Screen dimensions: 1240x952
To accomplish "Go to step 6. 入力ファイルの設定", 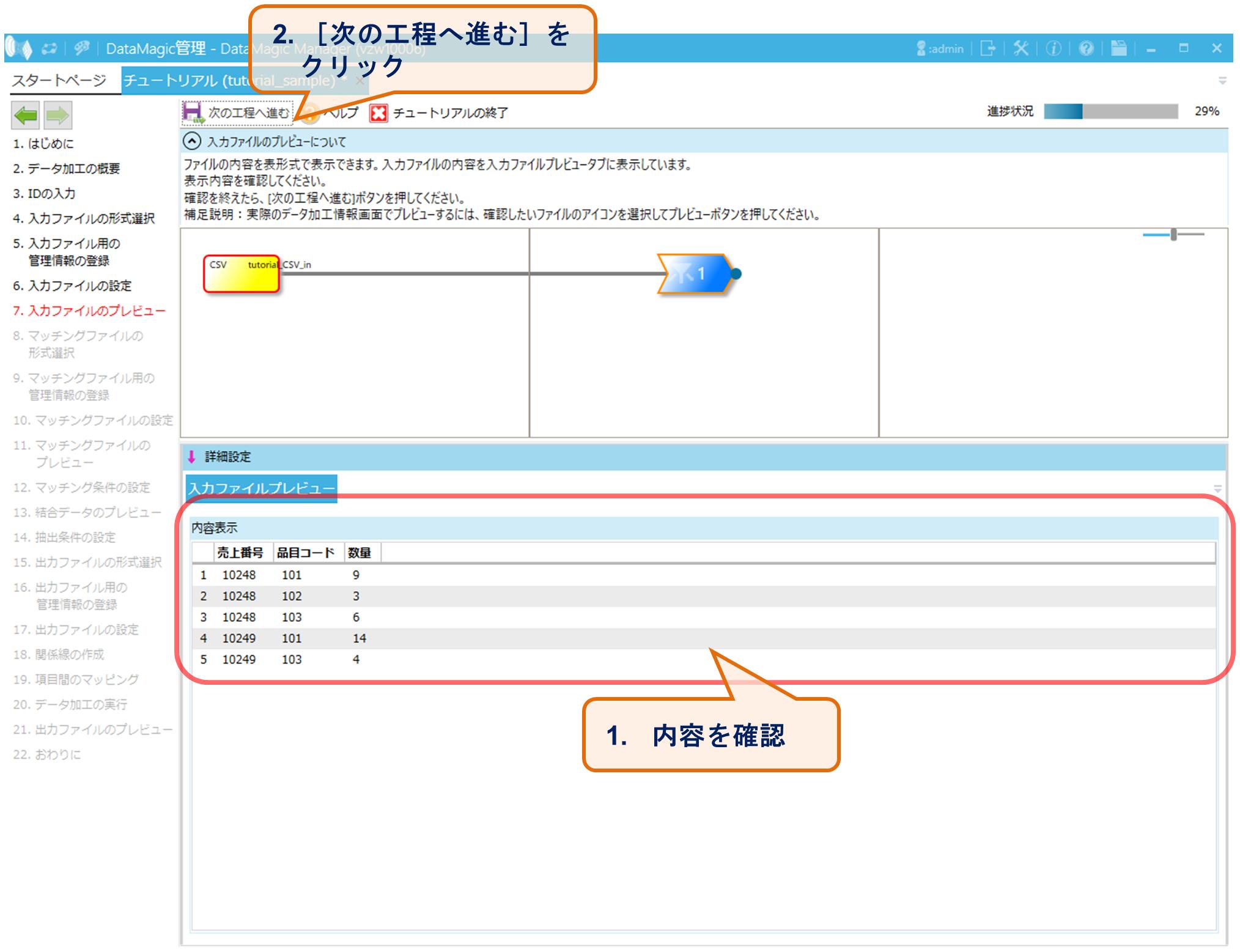I will coord(72,286).
